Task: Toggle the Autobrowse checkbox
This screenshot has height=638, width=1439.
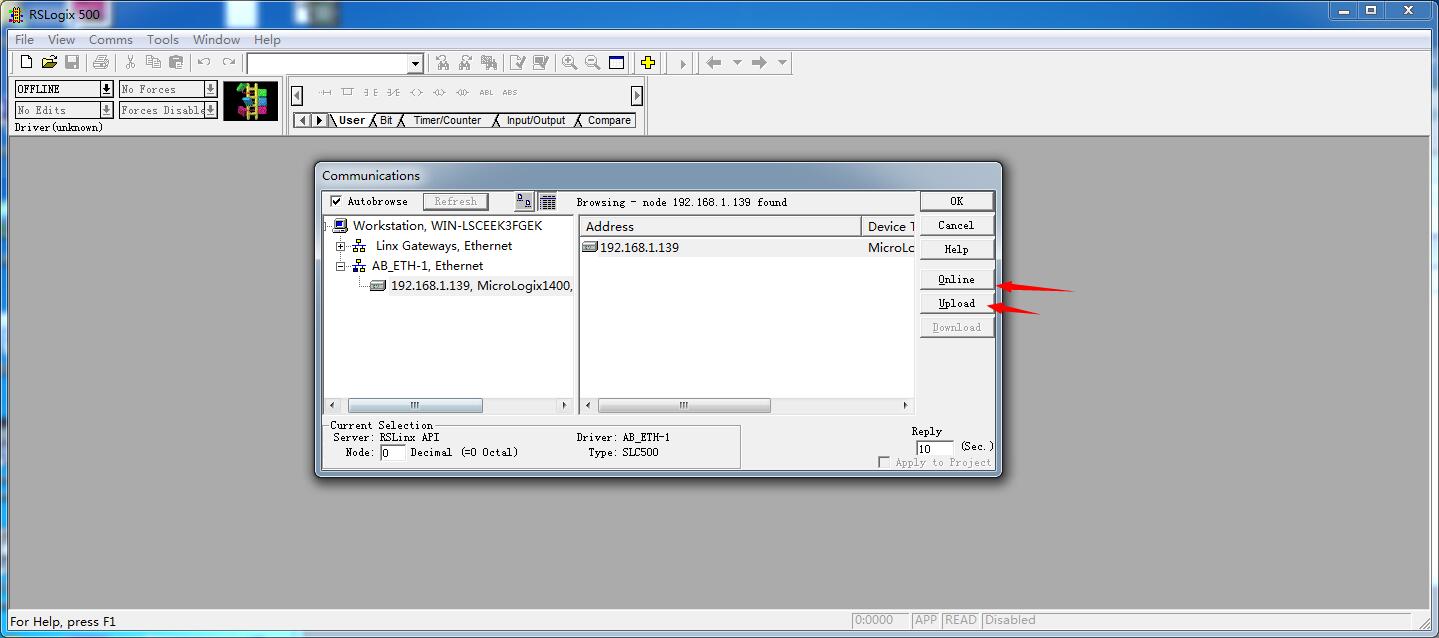Action: [x=337, y=201]
